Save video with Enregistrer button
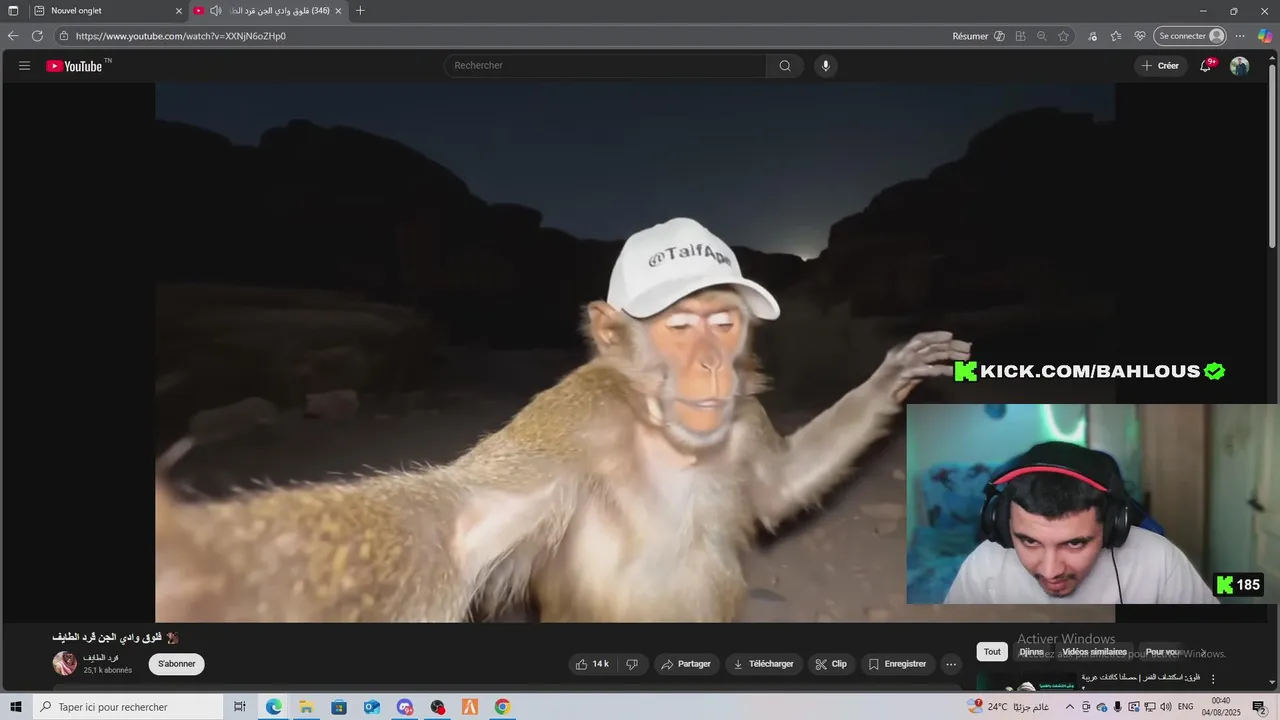This screenshot has width=1280, height=720. point(897,664)
